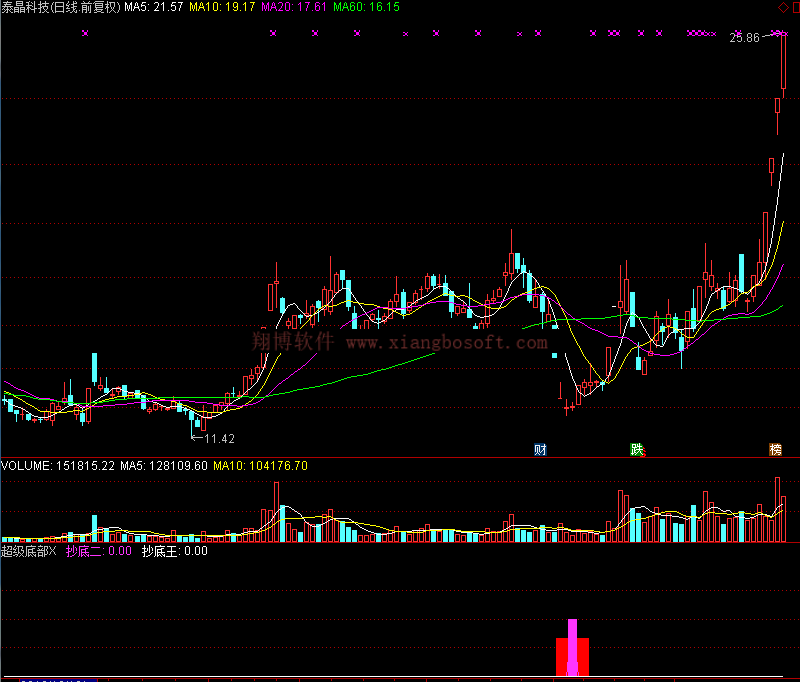Click the green 跌 event marker

(636, 449)
